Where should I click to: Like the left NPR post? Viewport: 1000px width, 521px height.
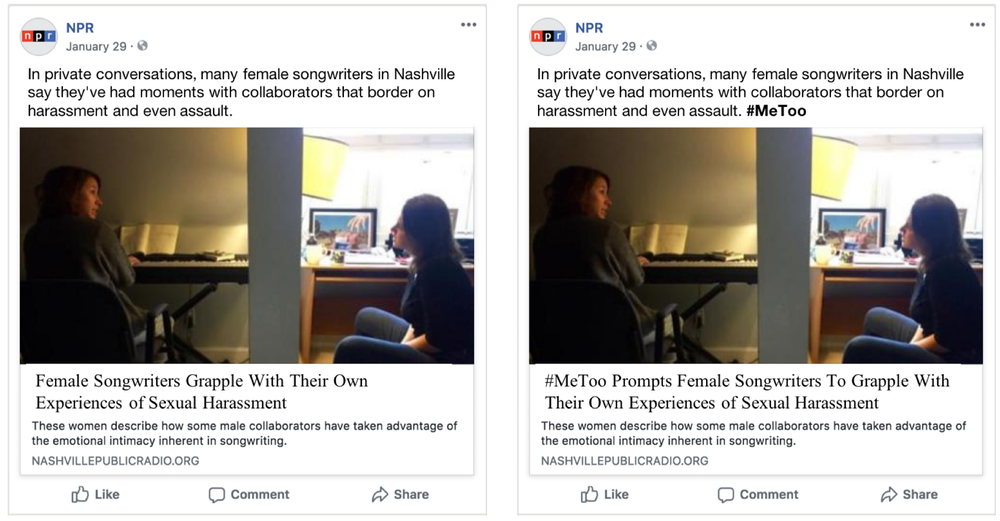click(x=95, y=494)
